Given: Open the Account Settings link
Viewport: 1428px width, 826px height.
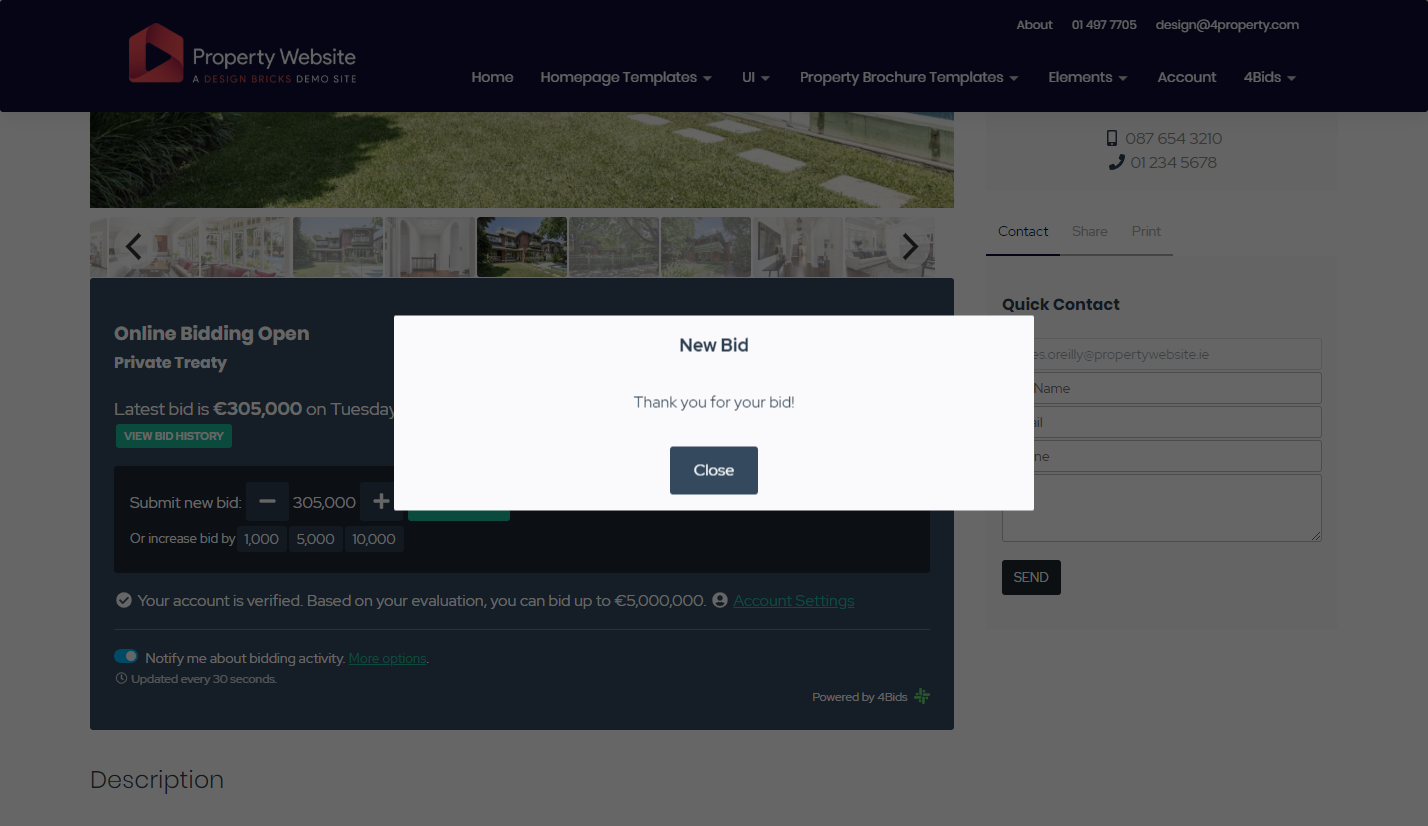Looking at the screenshot, I should (793, 601).
